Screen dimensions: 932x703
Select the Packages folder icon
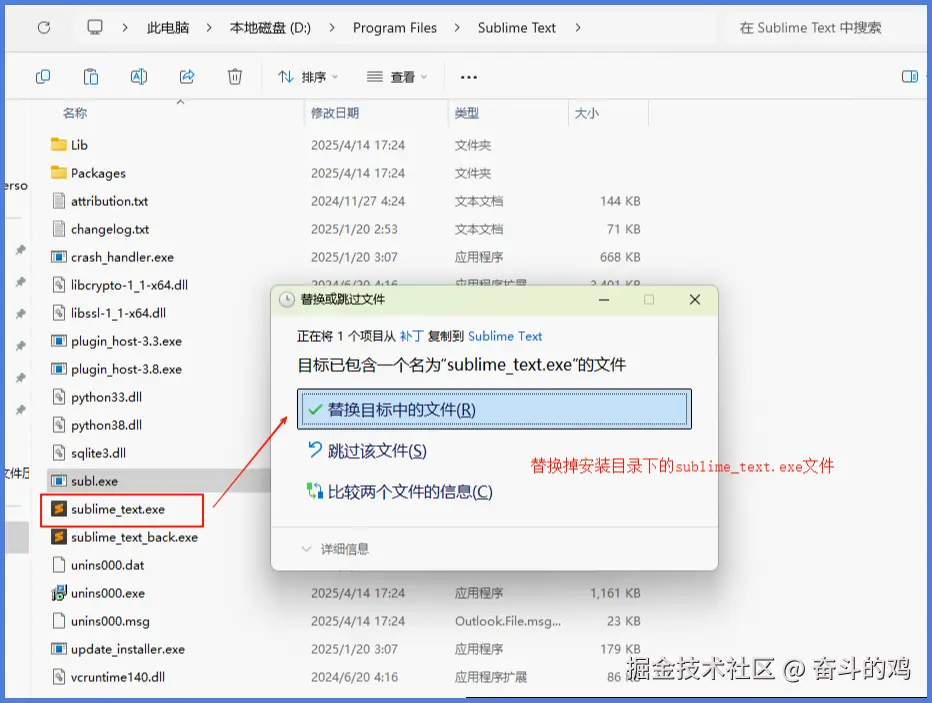pos(58,173)
